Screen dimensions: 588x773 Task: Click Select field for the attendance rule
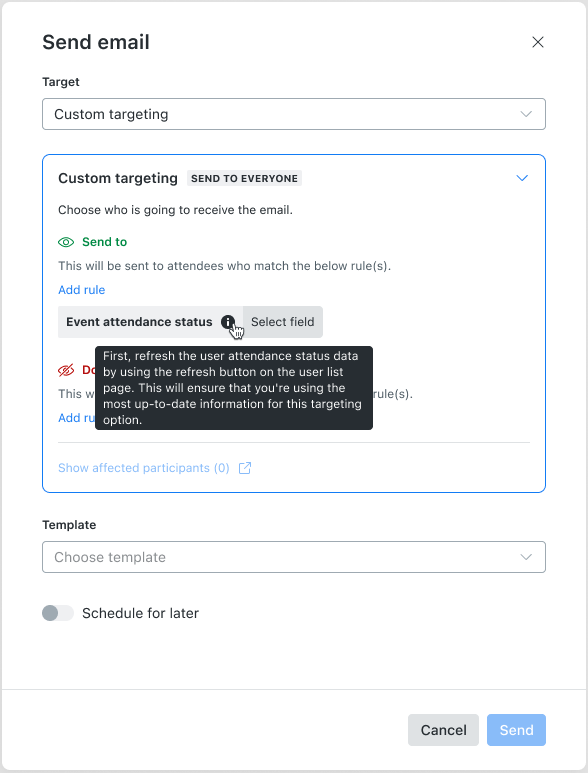coord(283,322)
